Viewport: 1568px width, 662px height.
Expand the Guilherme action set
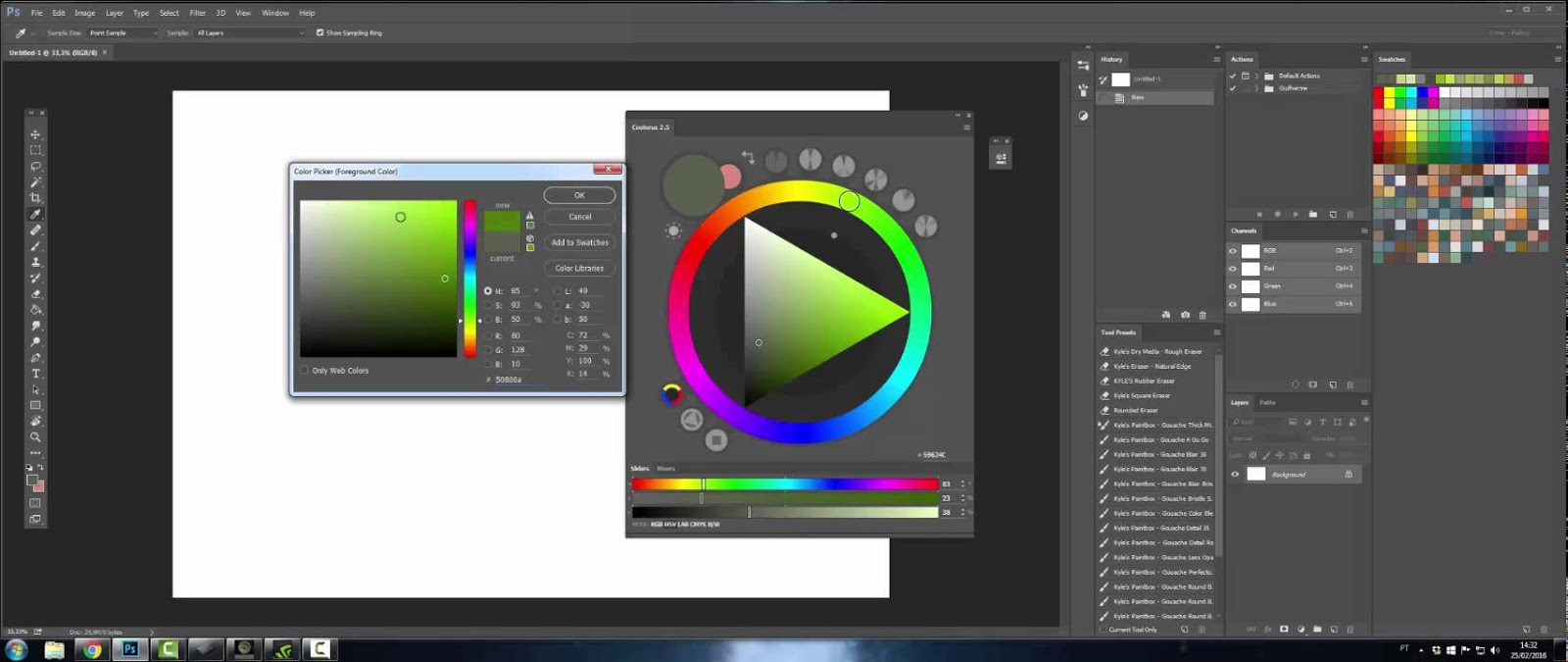[1256, 88]
